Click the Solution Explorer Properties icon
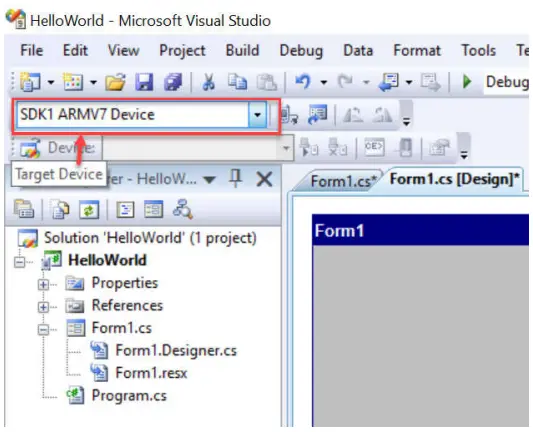The height and width of the screenshot is (432, 533). 24,209
